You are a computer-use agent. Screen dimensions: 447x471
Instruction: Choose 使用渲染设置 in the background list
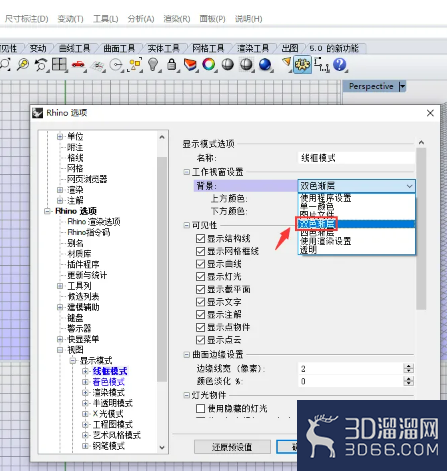click(x=356, y=241)
